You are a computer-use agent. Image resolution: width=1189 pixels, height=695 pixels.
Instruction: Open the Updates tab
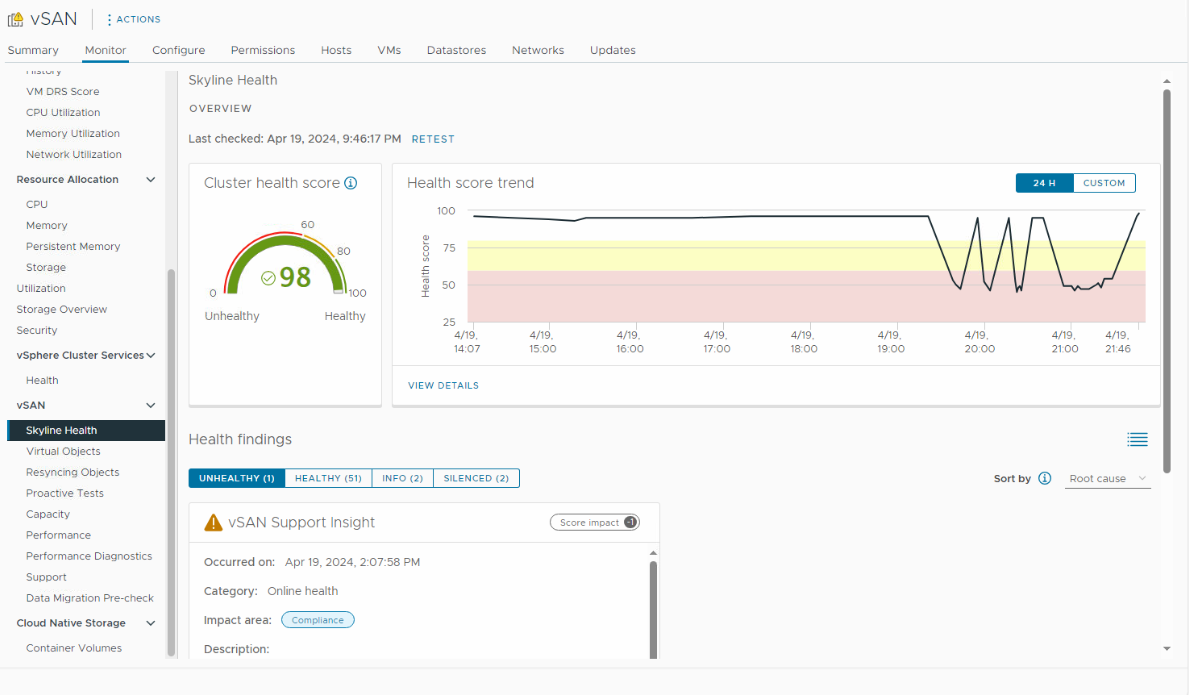pyautogui.click(x=613, y=50)
